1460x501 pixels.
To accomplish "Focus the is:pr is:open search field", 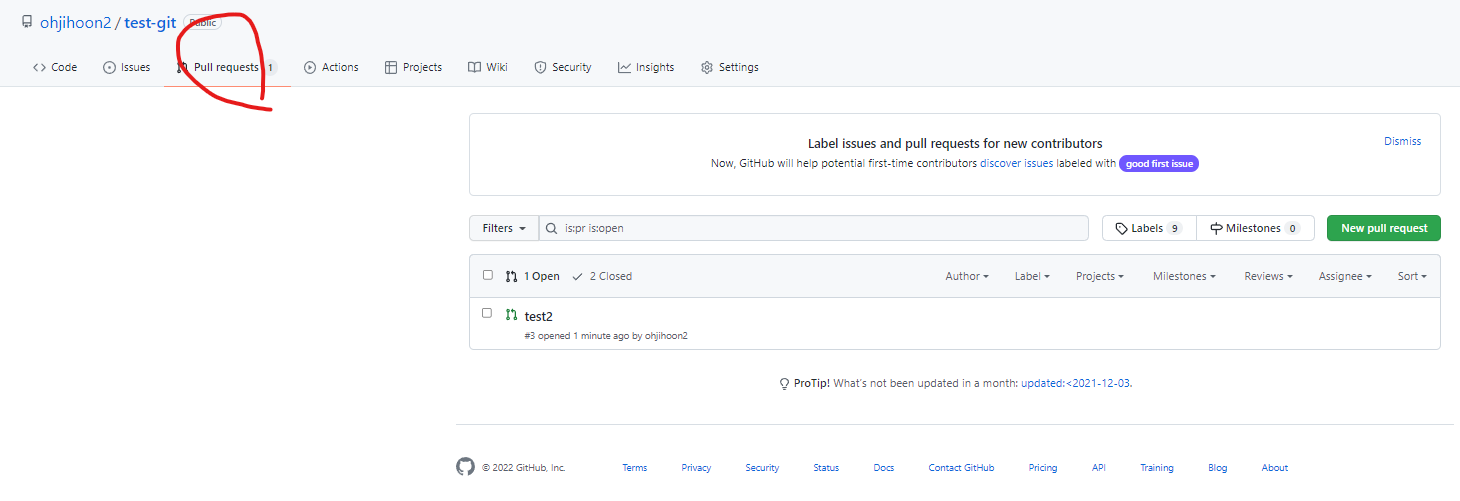I will (814, 228).
